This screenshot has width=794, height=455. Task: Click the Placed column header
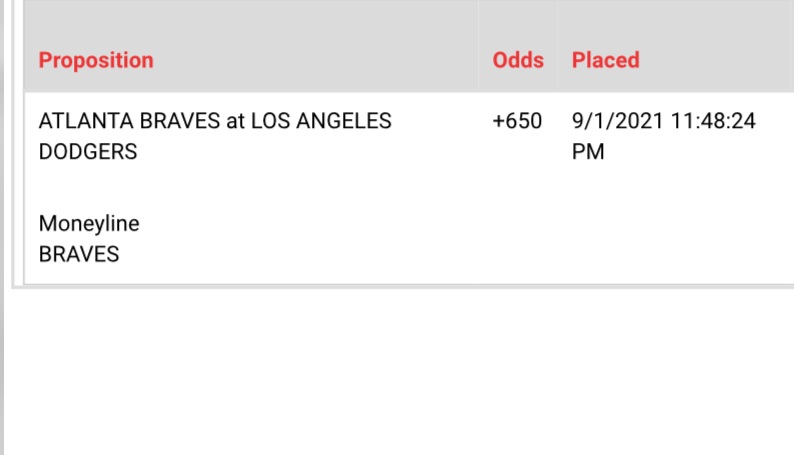606,60
